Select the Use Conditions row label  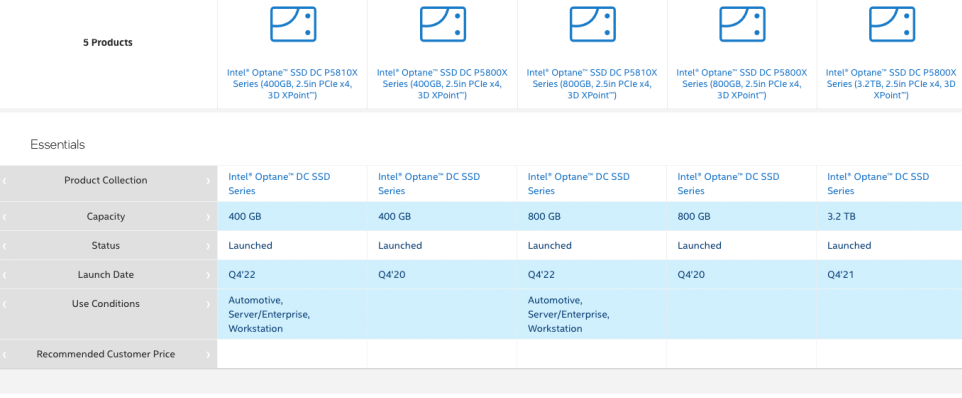(106, 304)
